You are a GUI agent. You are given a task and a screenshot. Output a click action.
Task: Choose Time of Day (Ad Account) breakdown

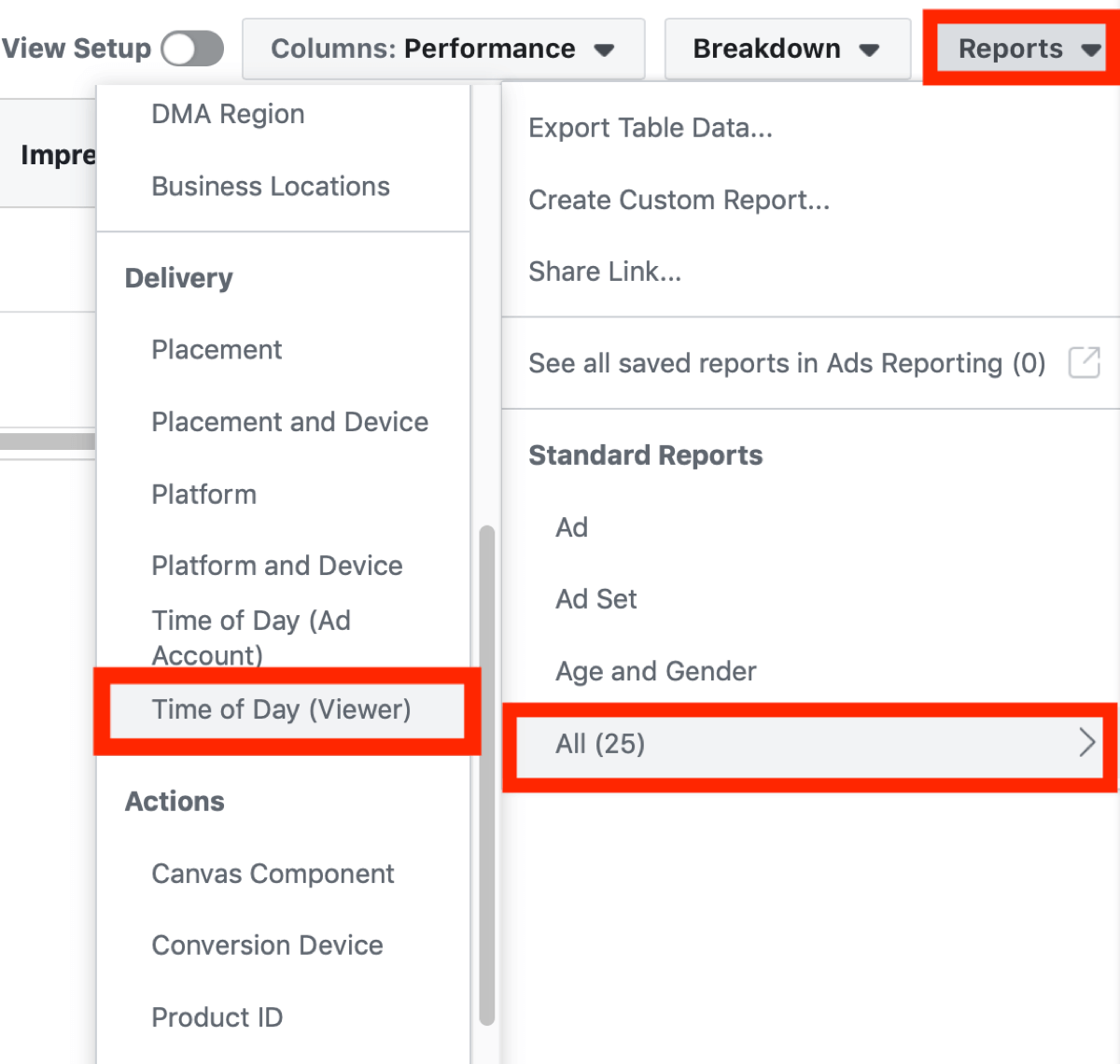click(x=251, y=637)
